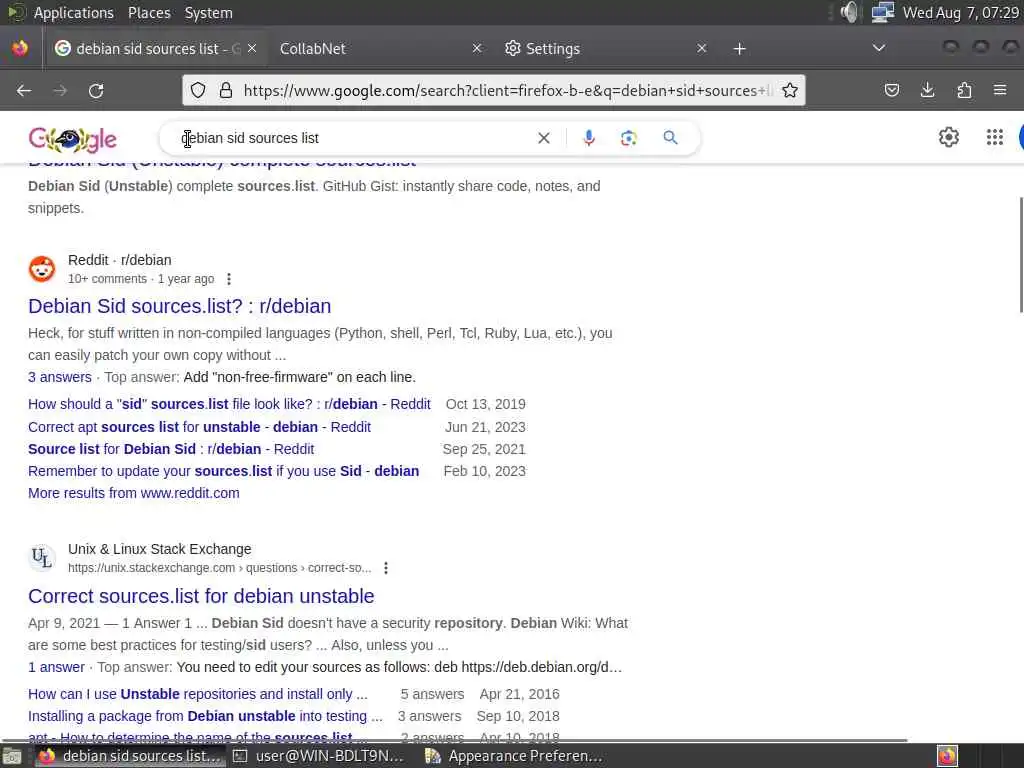The image size is (1024, 768).
Task: Open more options for the Stack Exchange result
Action: (x=386, y=568)
